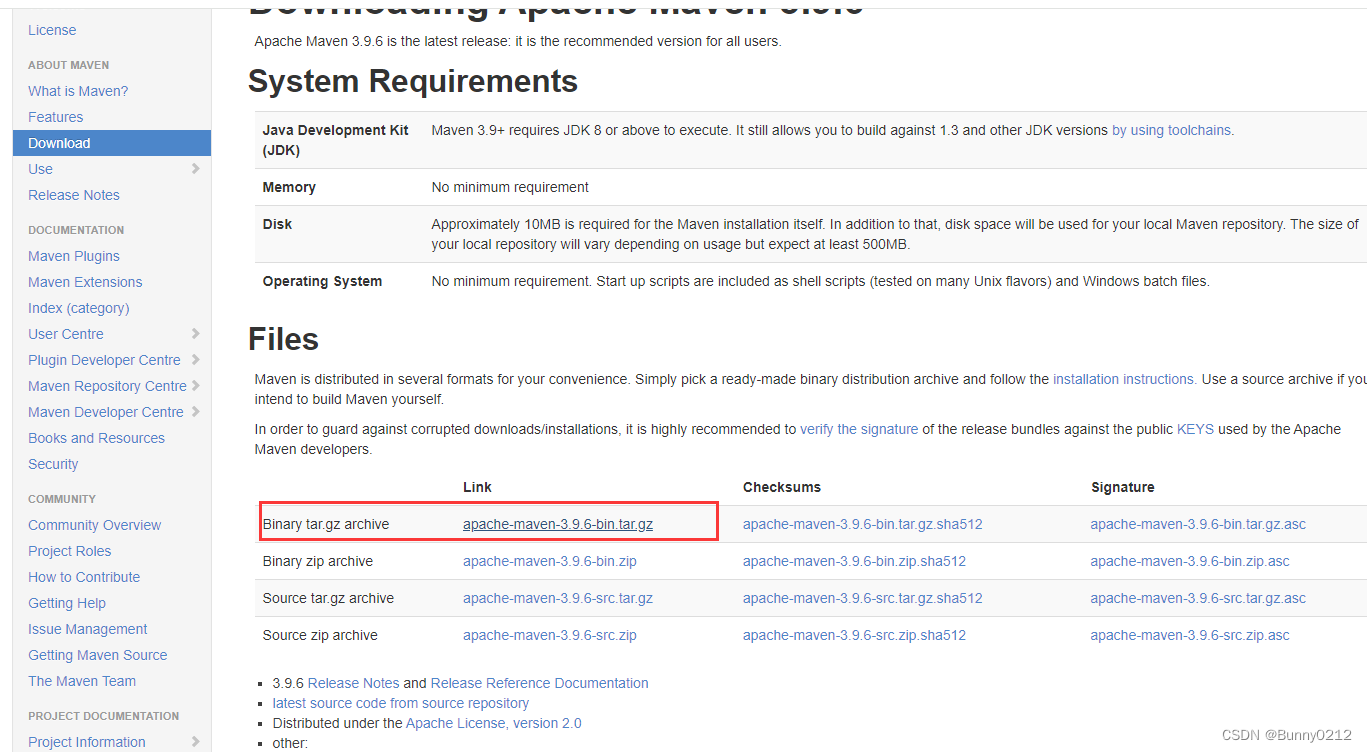Open apache-maven-3.9.6-bin.tar.gz.asc signature
This screenshot has height=752, width=1367.
click(1198, 524)
